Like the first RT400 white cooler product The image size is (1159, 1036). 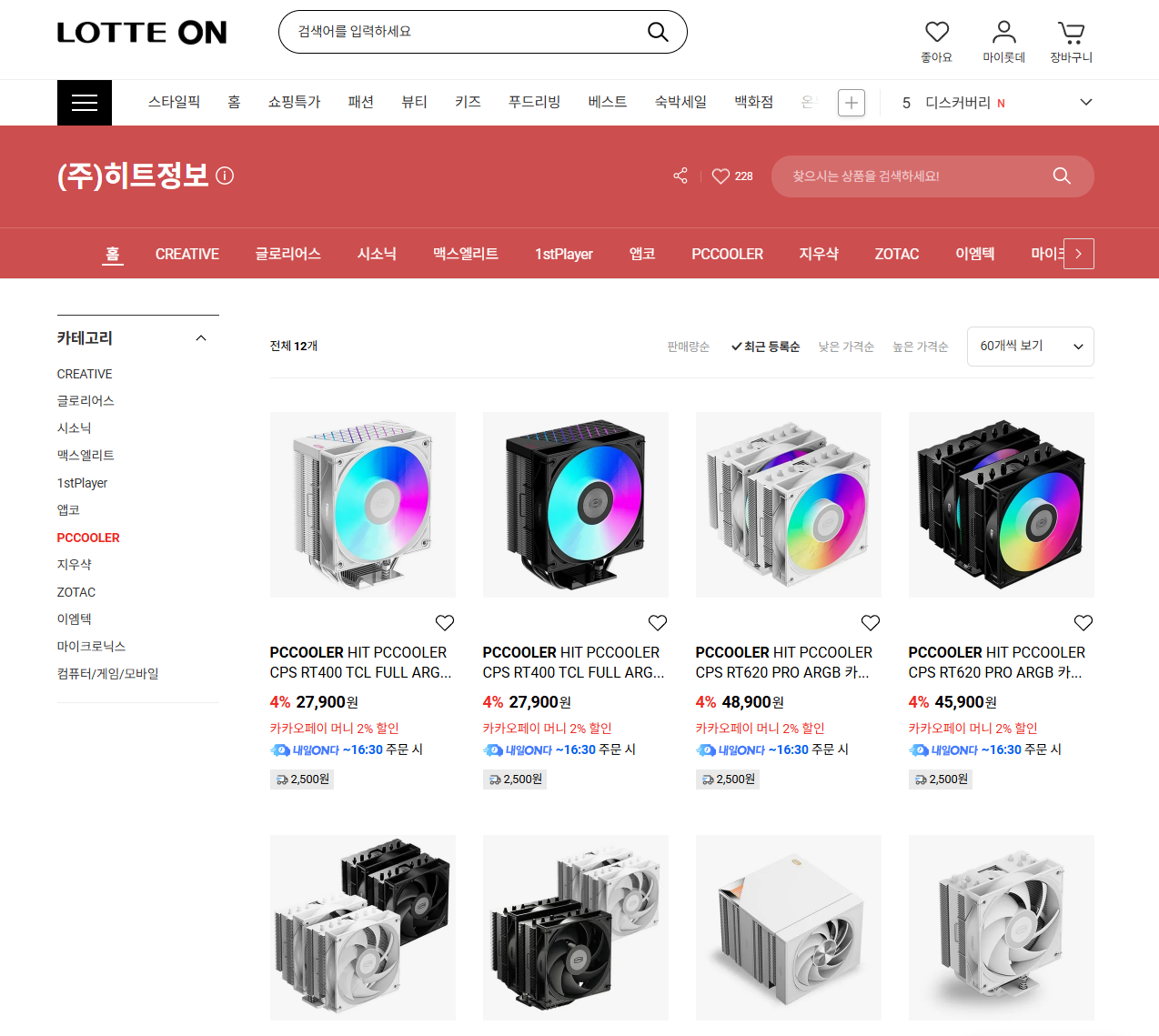click(445, 623)
